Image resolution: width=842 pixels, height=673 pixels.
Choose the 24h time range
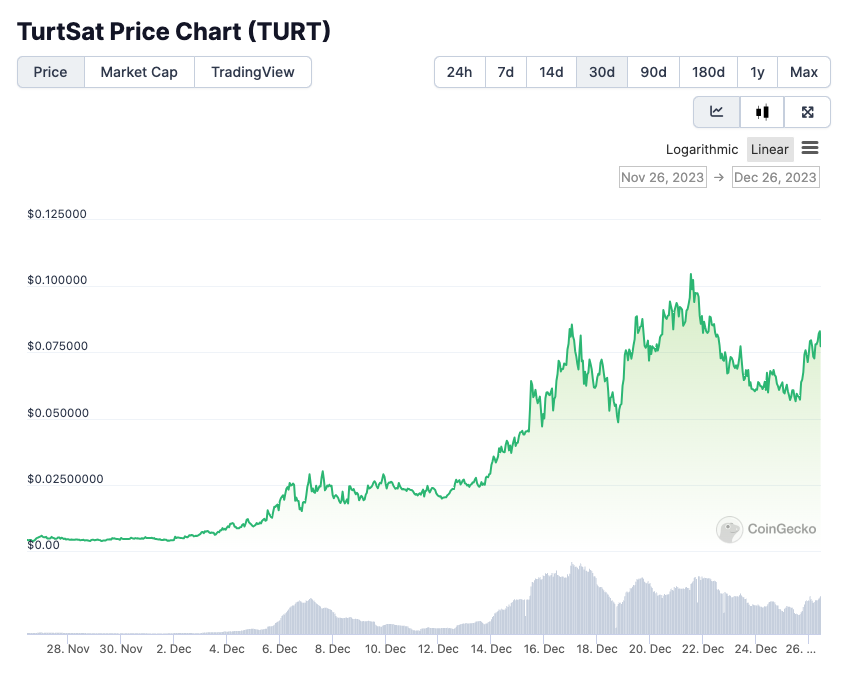pos(460,72)
